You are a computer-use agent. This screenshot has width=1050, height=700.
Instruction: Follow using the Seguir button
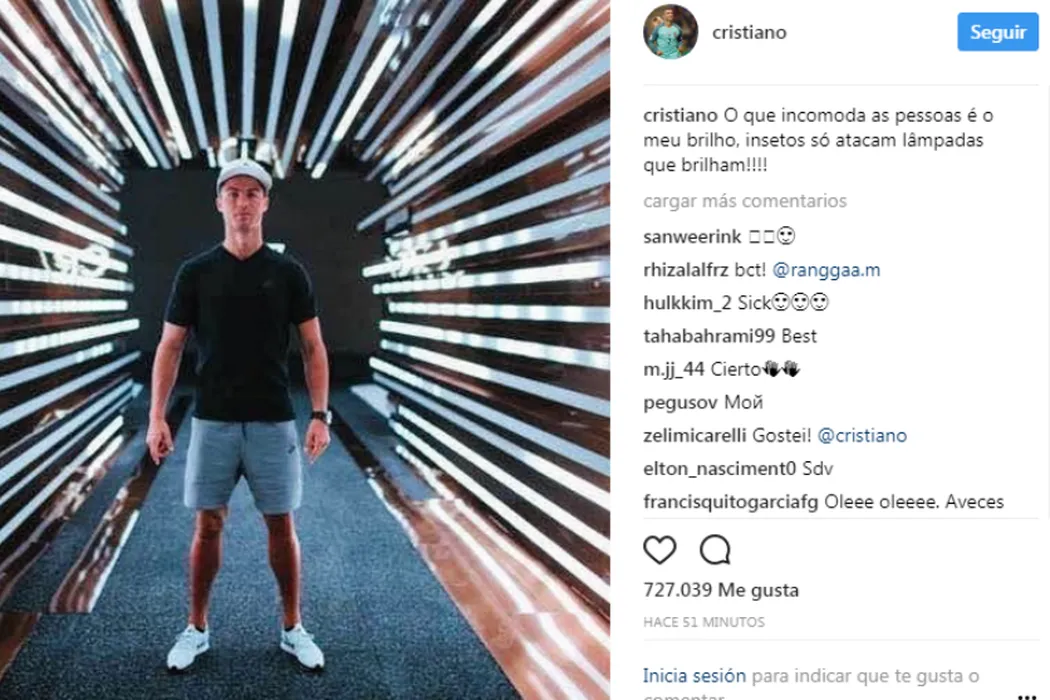point(998,31)
